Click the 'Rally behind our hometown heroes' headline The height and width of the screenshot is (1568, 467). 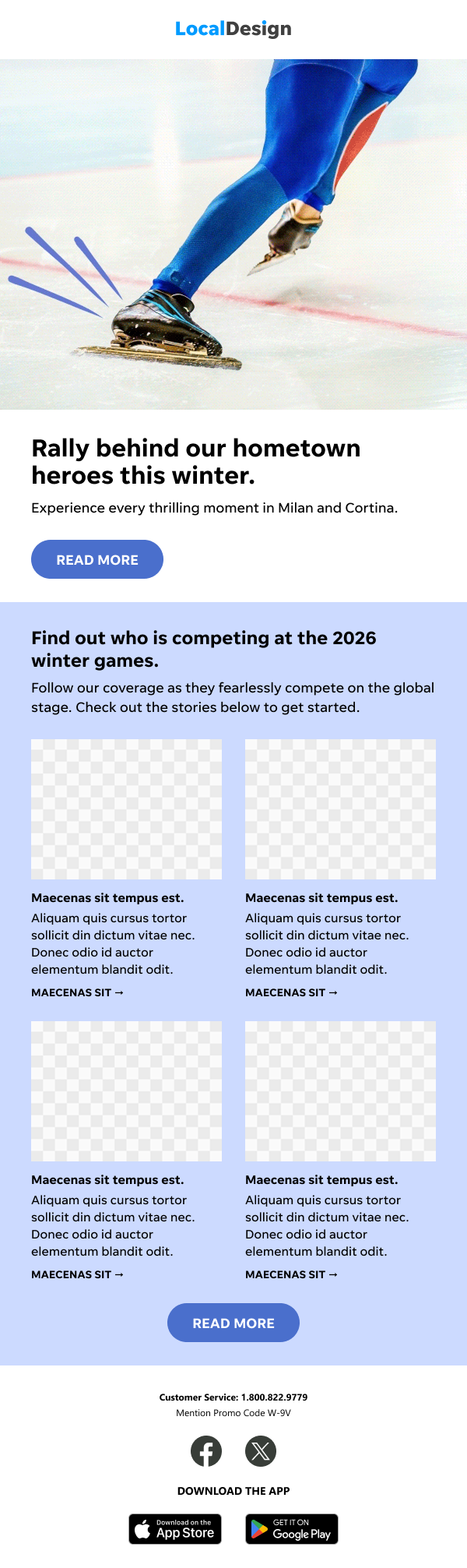pyautogui.click(x=195, y=461)
